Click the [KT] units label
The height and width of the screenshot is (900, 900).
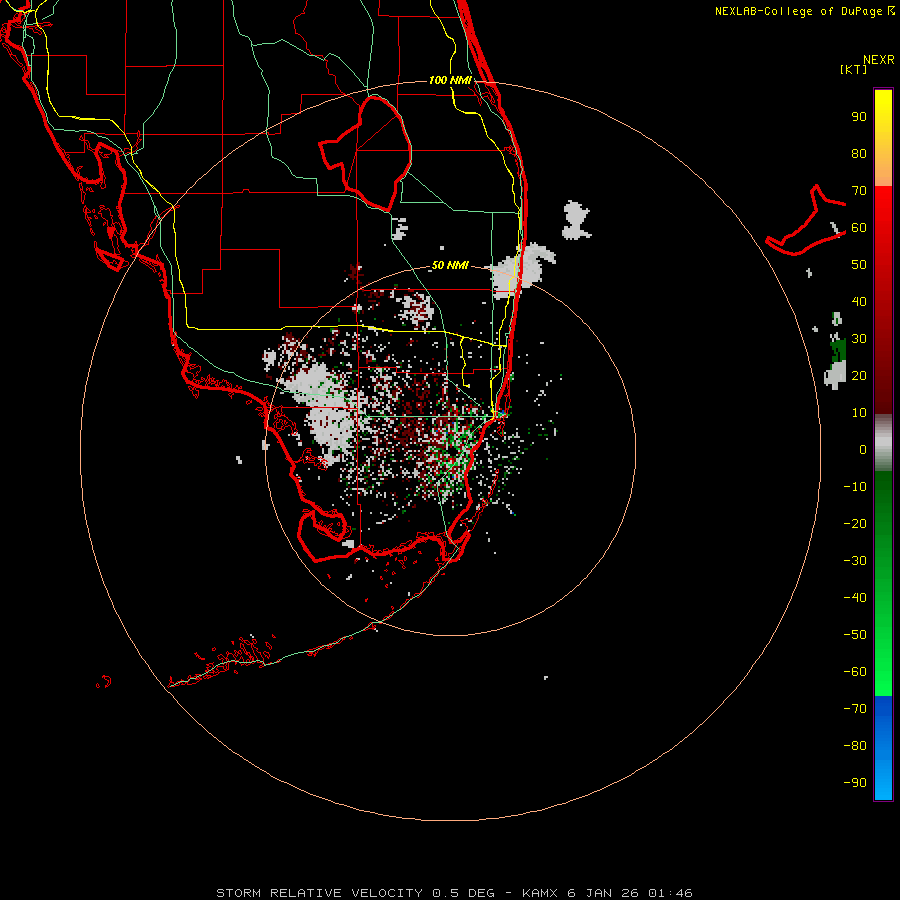pyautogui.click(x=853, y=69)
